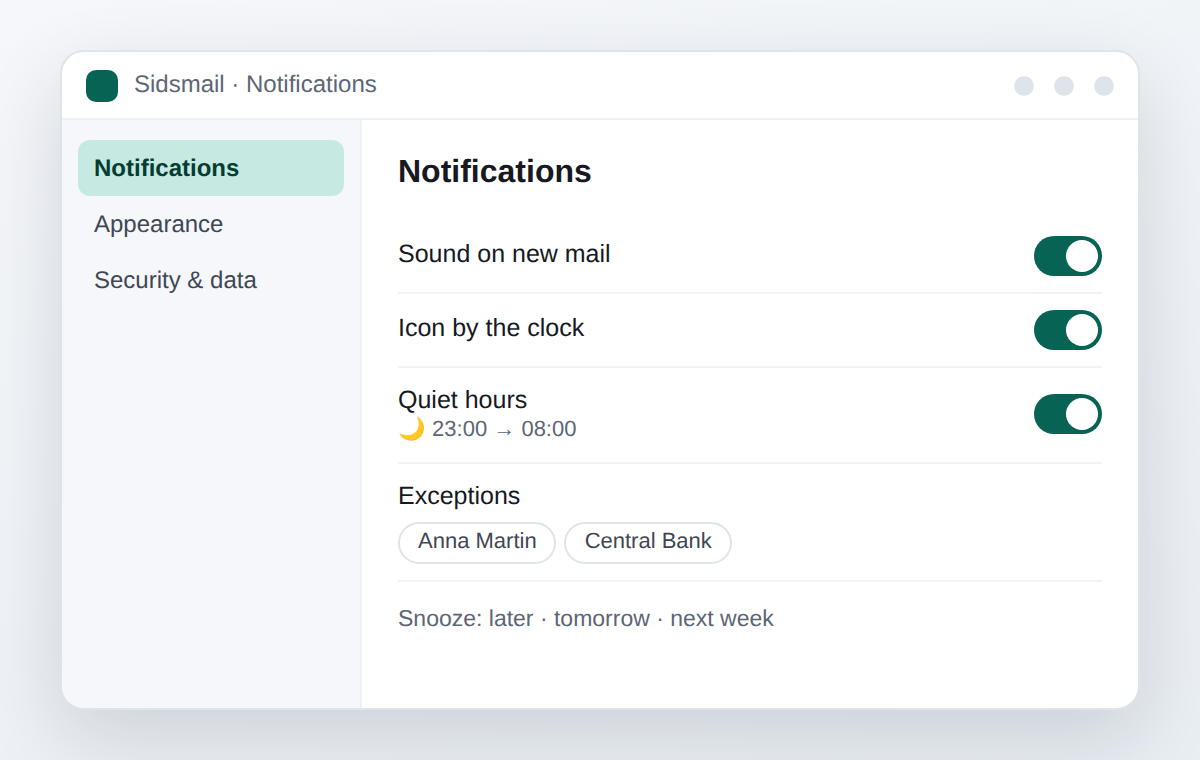Viewport: 1200px width, 760px height.
Task: Disable the Sound on new mail toggle
Action: point(1068,256)
